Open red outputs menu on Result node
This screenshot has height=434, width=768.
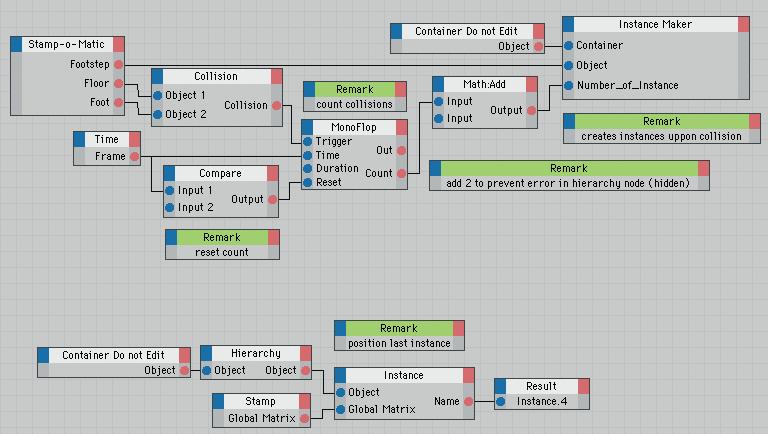pyautogui.click(x=583, y=386)
